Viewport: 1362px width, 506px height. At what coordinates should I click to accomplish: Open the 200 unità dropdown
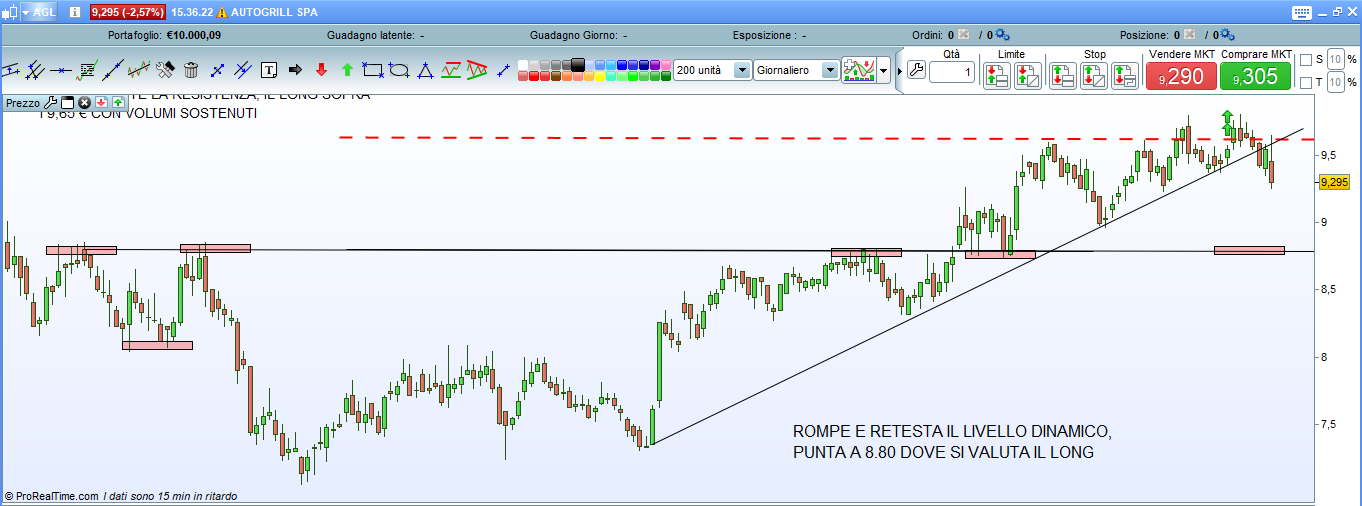741,70
